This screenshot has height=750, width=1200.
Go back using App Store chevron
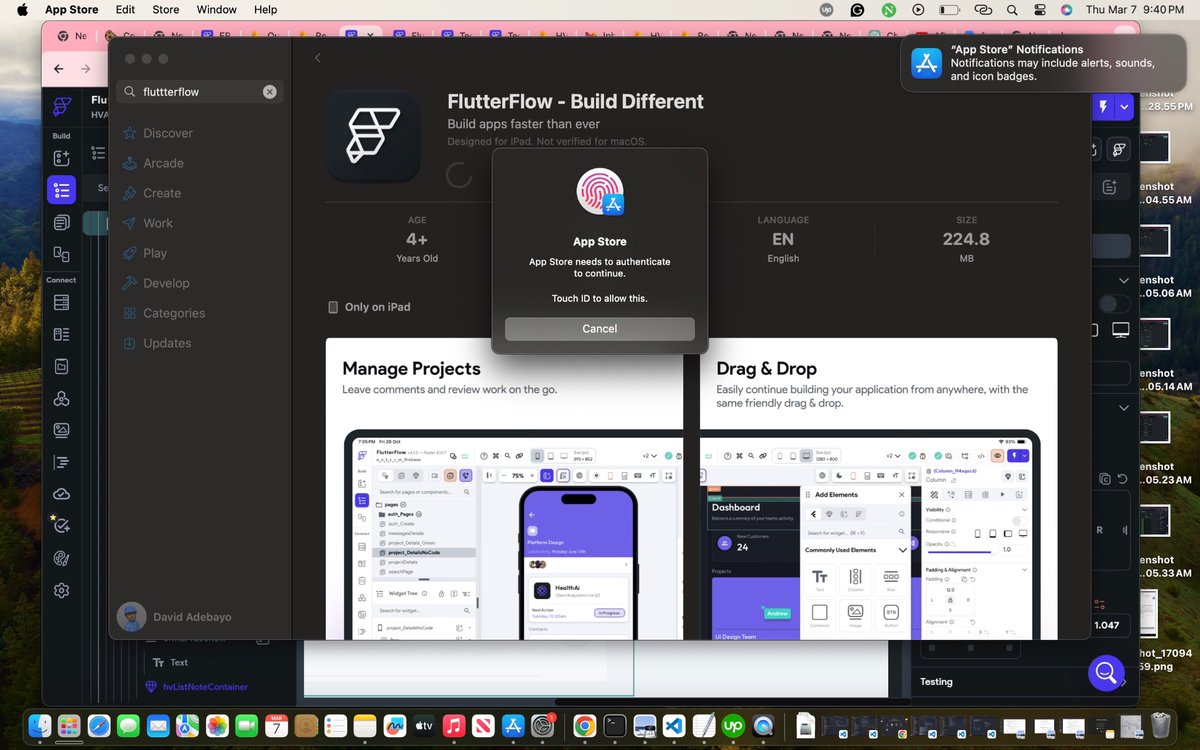click(318, 58)
